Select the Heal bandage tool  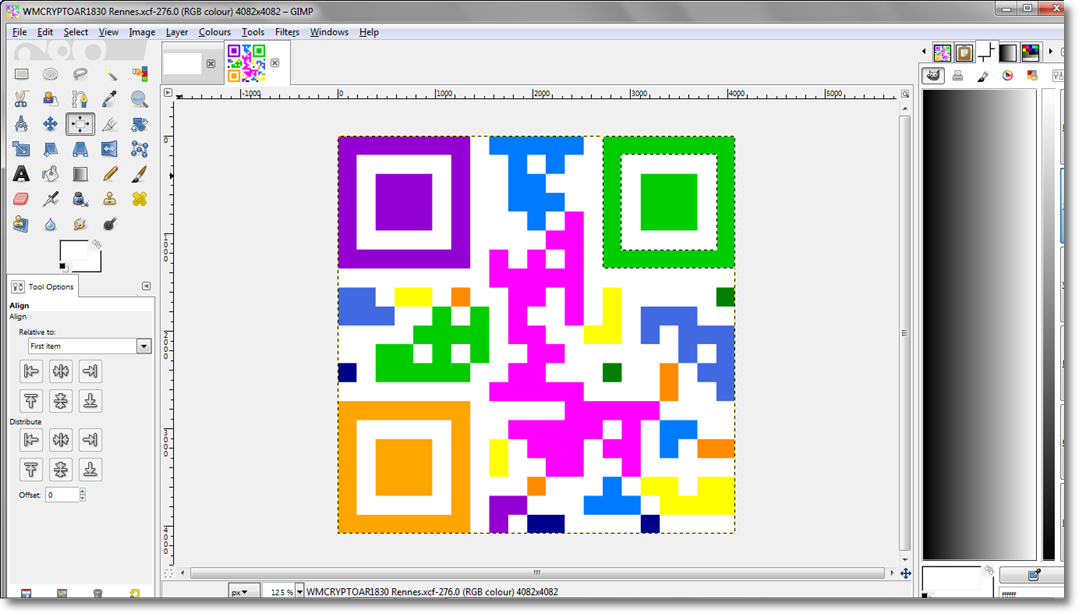[x=139, y=199]
